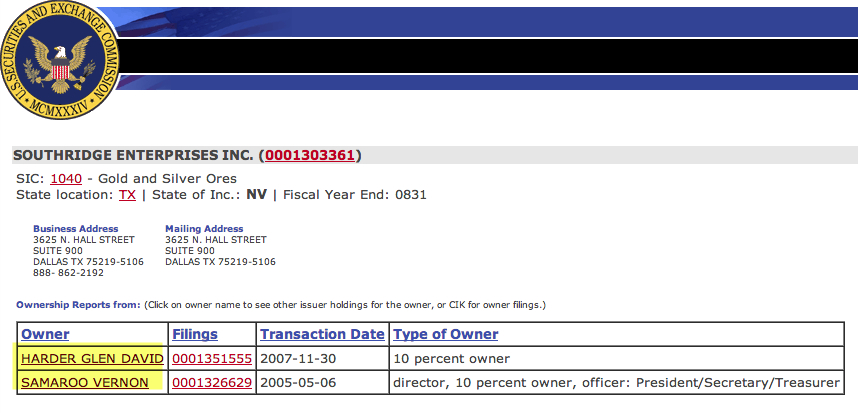Open the SIC code 1040 link
This screenshot has height=413, width=858.
66,177
